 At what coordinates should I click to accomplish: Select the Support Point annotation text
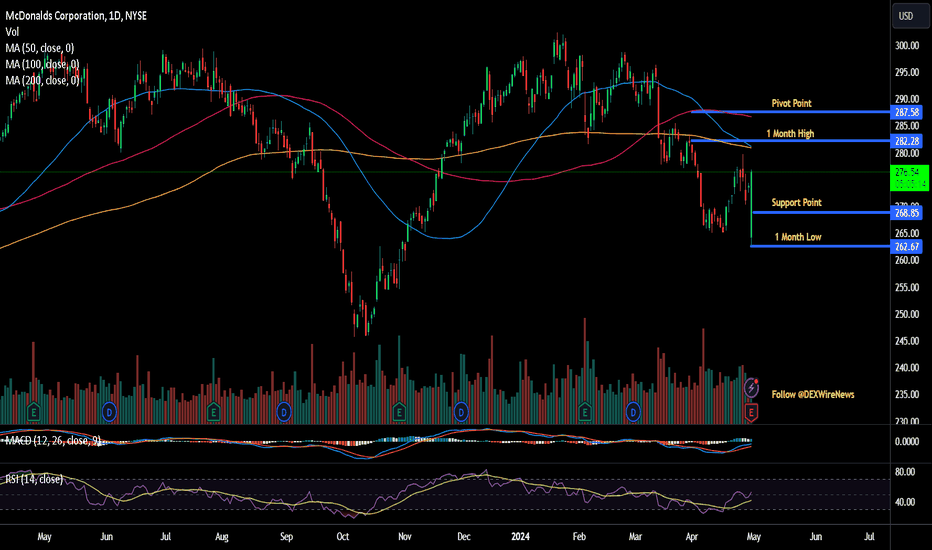[x=796, y=203]
